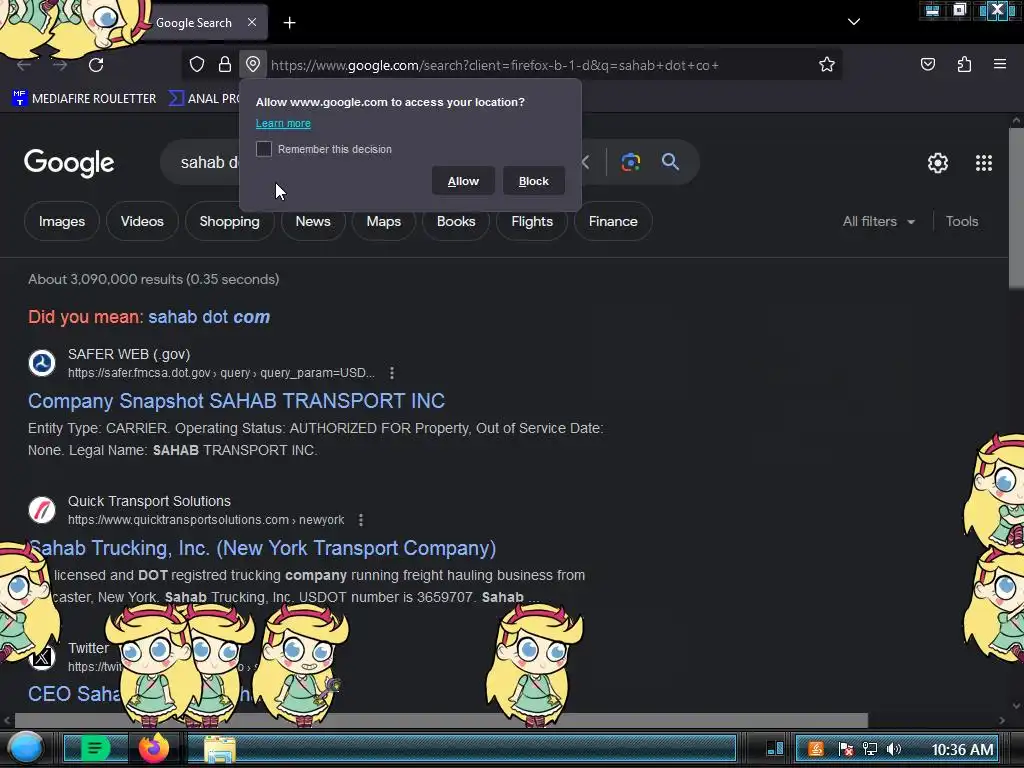
Task: Open a new tab with plus button
Action: [x=289, y=23]
